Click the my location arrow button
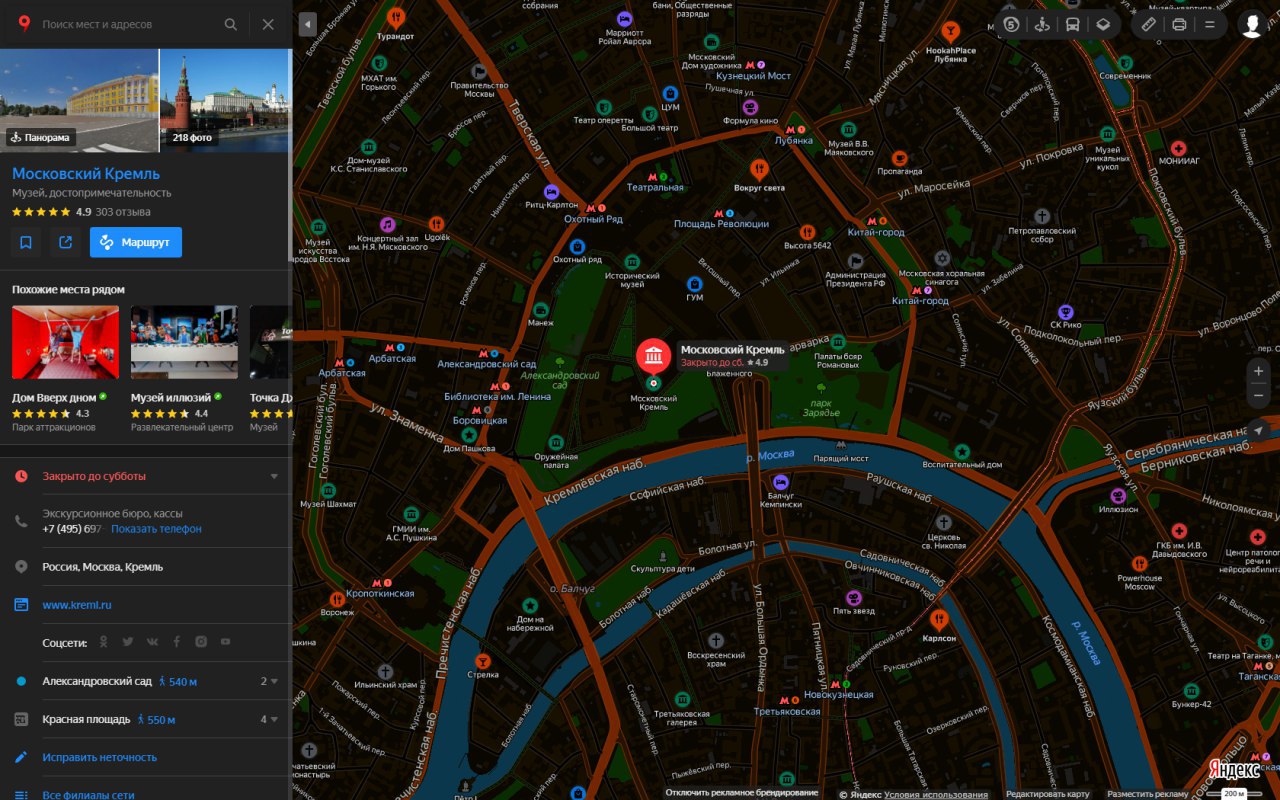Image resolution: width=1280 pixels, height=800 pixels. pos(1259,429)
